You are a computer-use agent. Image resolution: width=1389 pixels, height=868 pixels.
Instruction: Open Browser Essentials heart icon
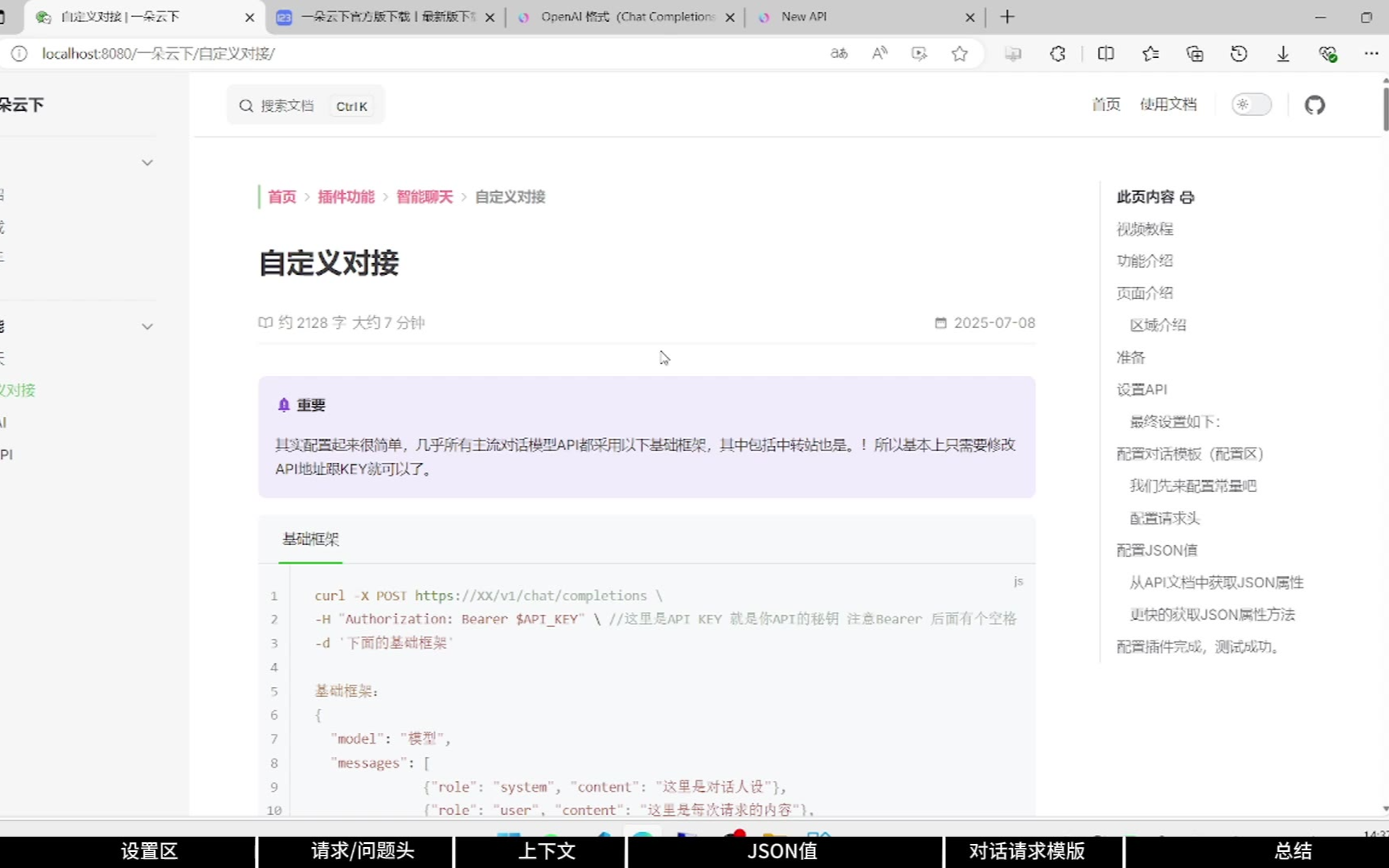pyautogui.click(x=1327, y=54)
